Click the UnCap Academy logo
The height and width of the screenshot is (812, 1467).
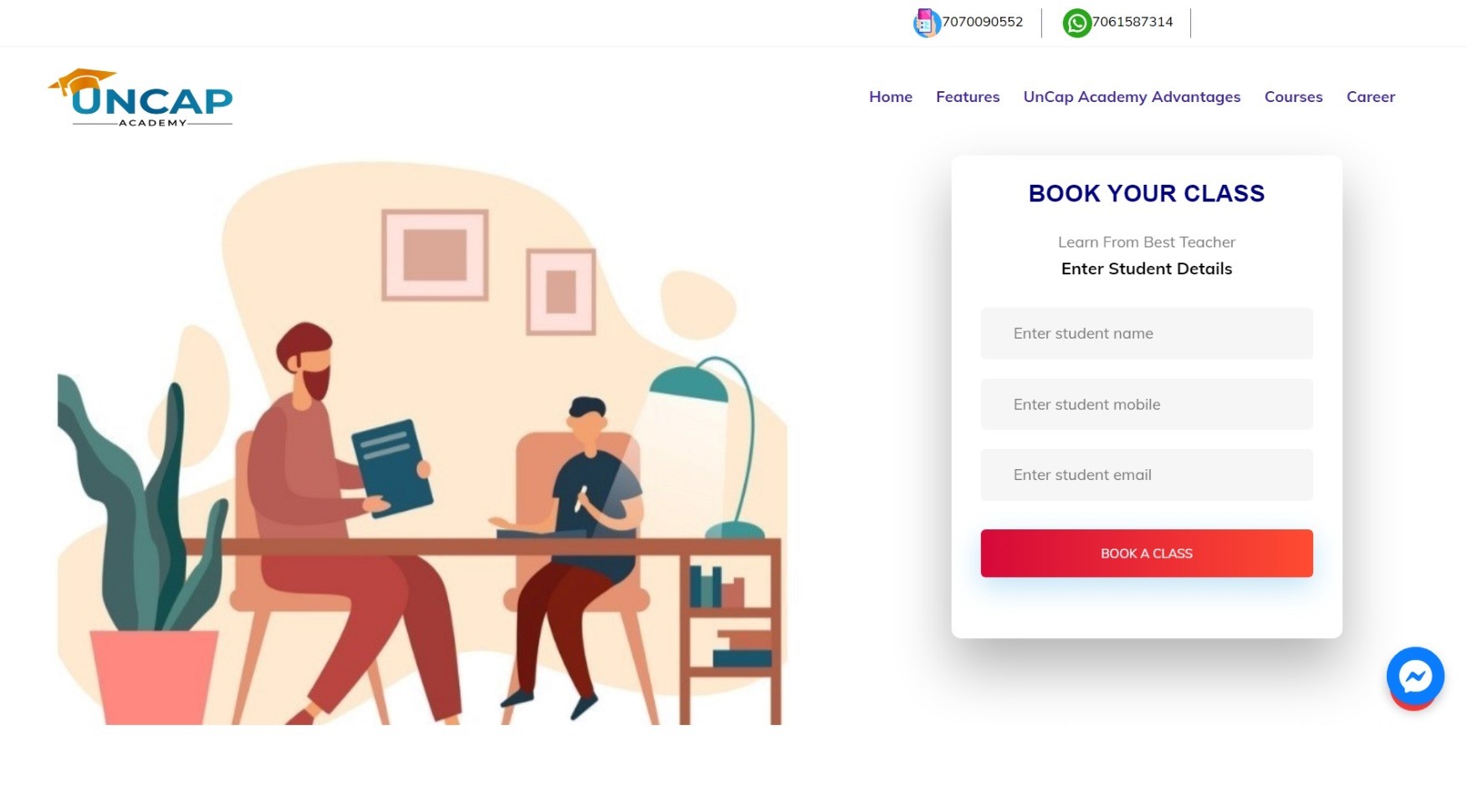point(141,98)
